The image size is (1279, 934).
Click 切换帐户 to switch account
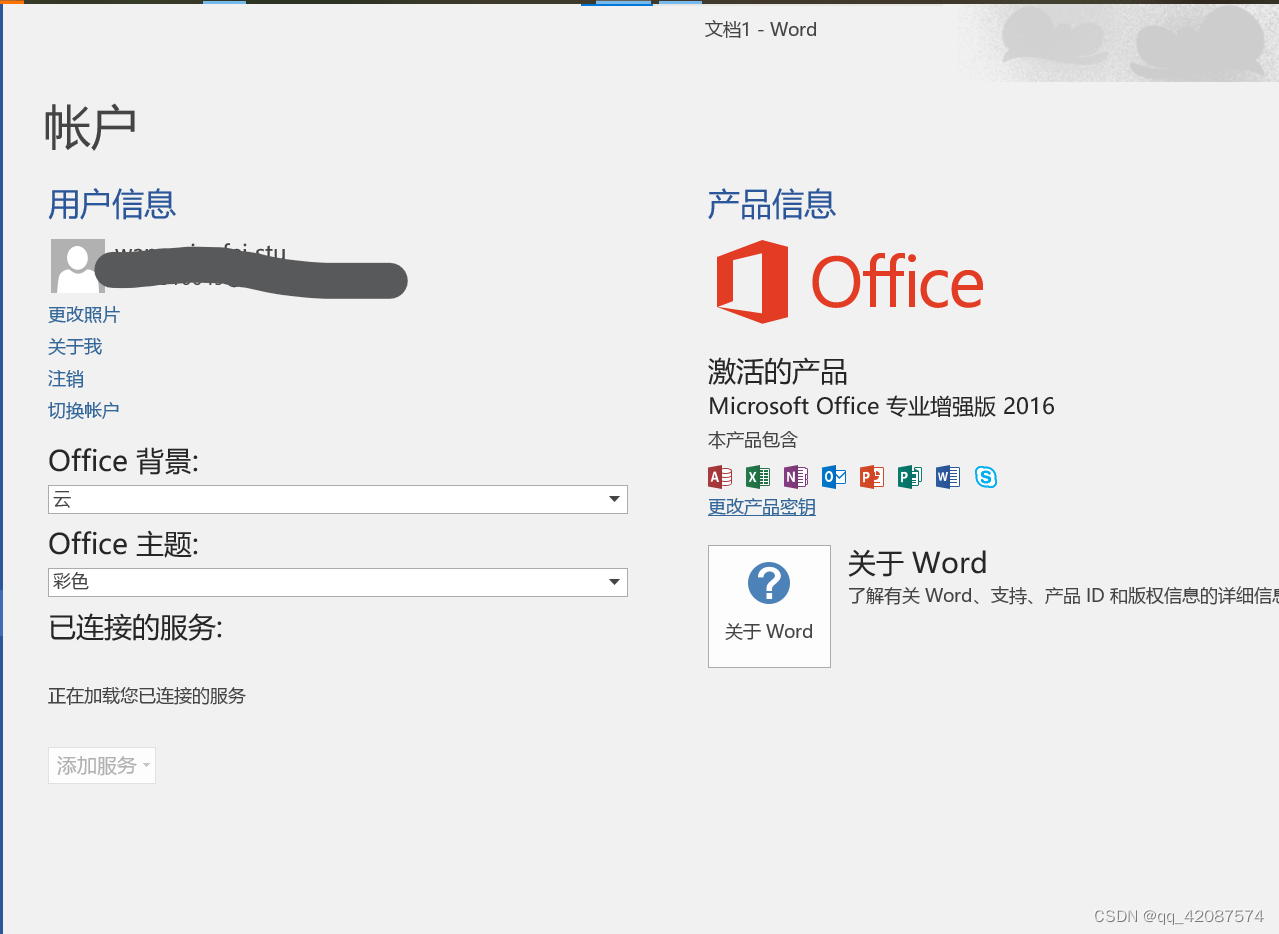(84, 410)
